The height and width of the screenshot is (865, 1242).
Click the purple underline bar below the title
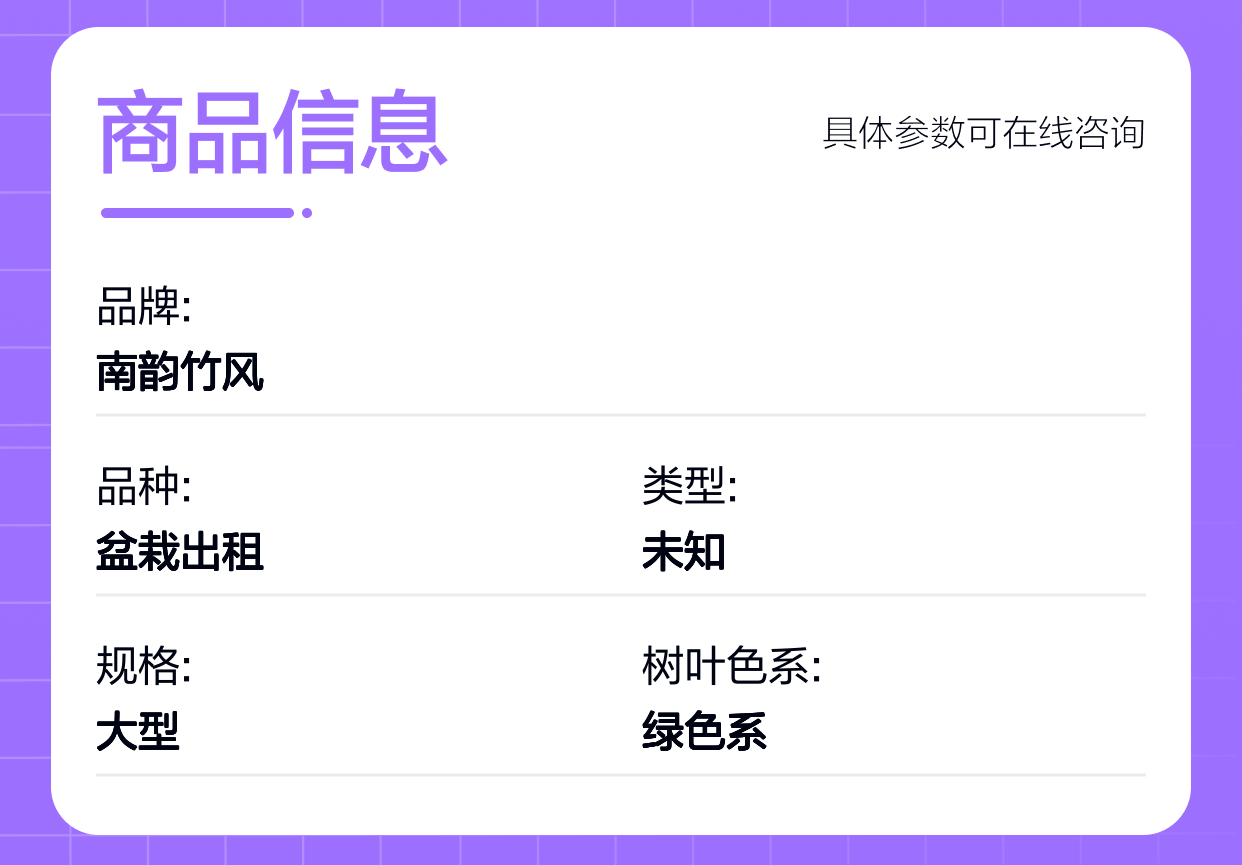click(x=197, y=212)
